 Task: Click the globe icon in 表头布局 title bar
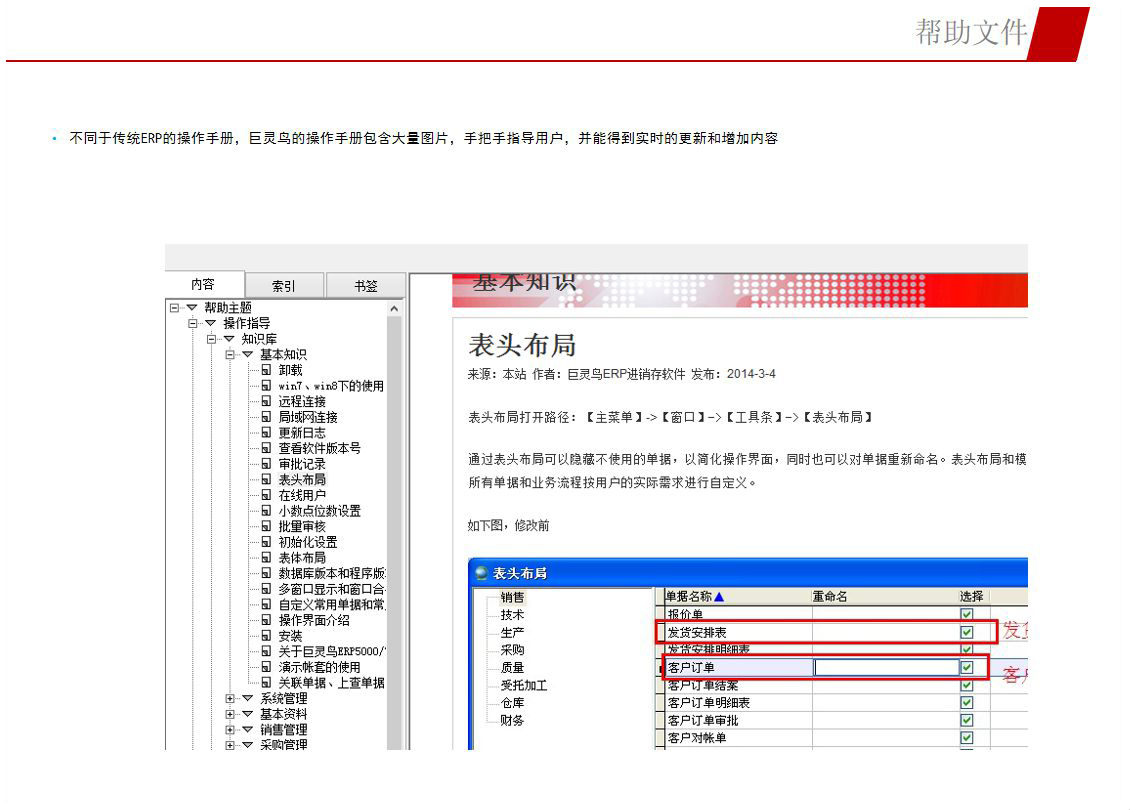(482, 574)
